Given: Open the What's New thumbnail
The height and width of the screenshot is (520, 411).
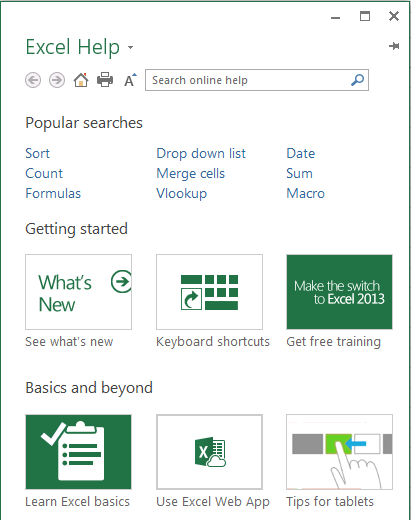Looking at the screenshot, I should (78, 292).
